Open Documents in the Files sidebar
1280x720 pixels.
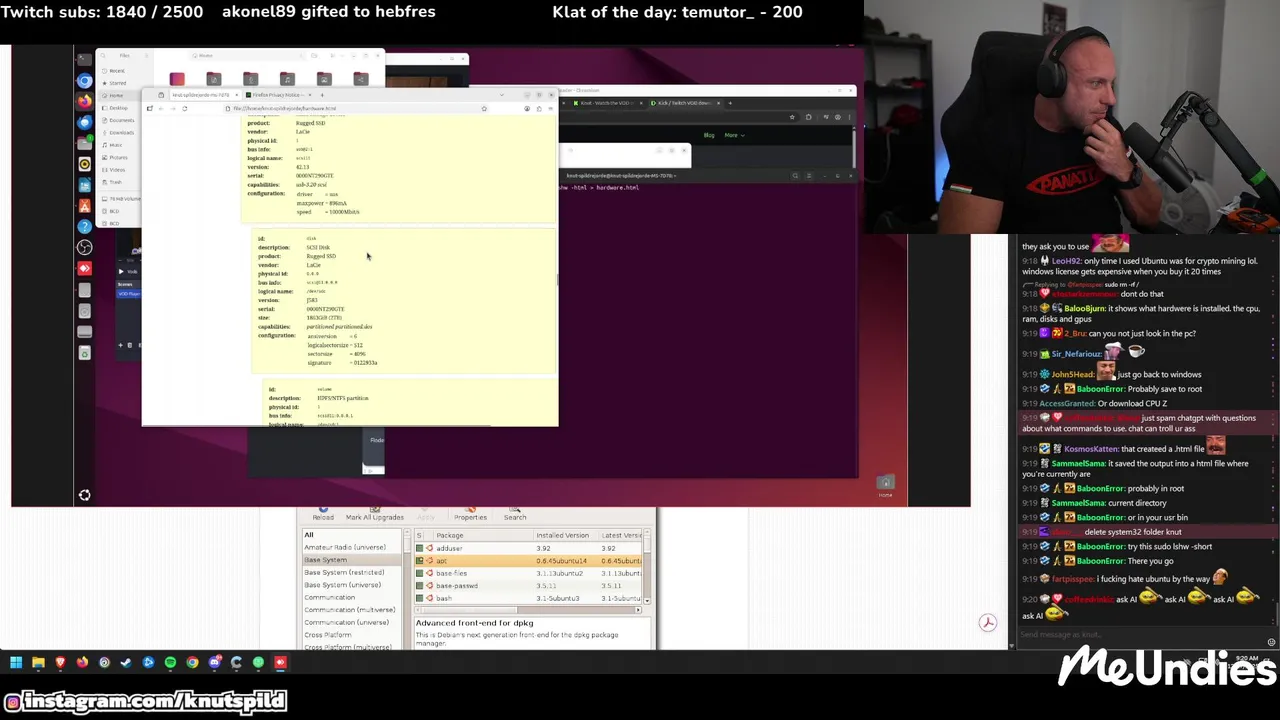click(x=121, y=120)
